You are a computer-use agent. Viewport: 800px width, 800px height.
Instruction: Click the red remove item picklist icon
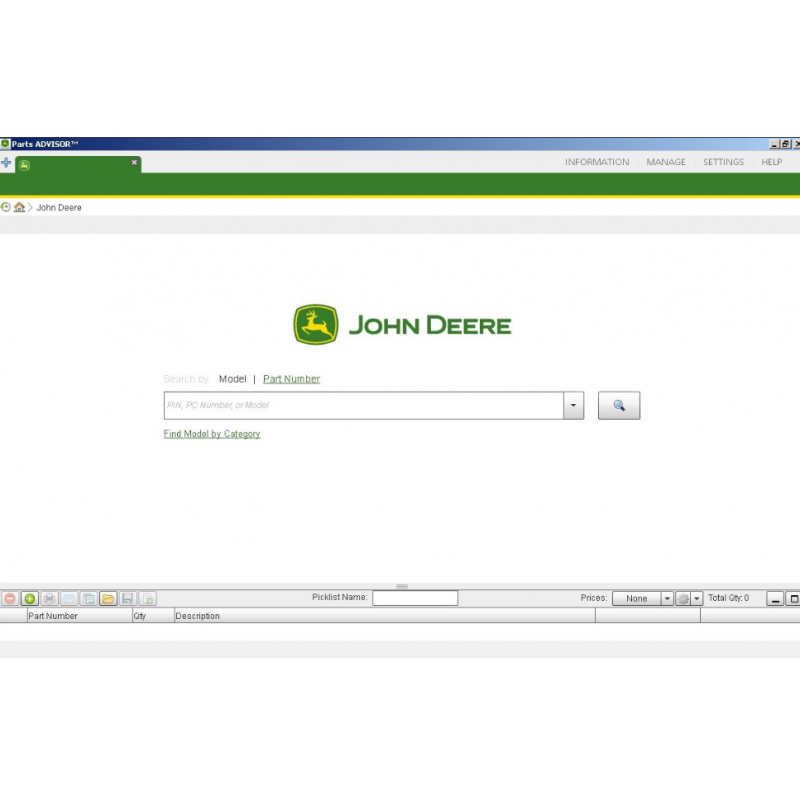[10, 598]
